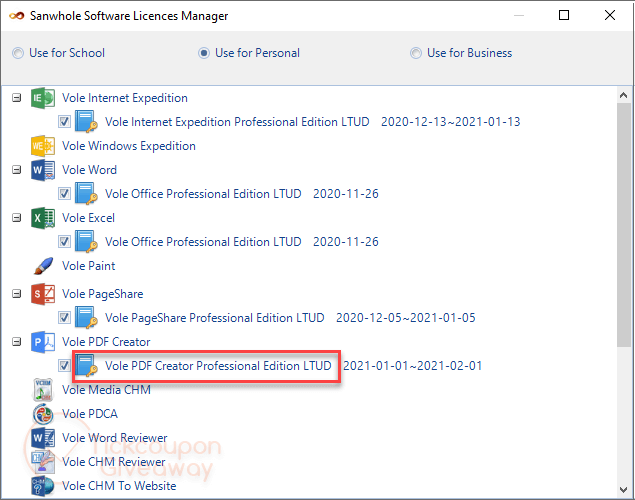Click the Vole PDCA app icon
The width and height of the screenshot is (635, 500).
[43, 414]
